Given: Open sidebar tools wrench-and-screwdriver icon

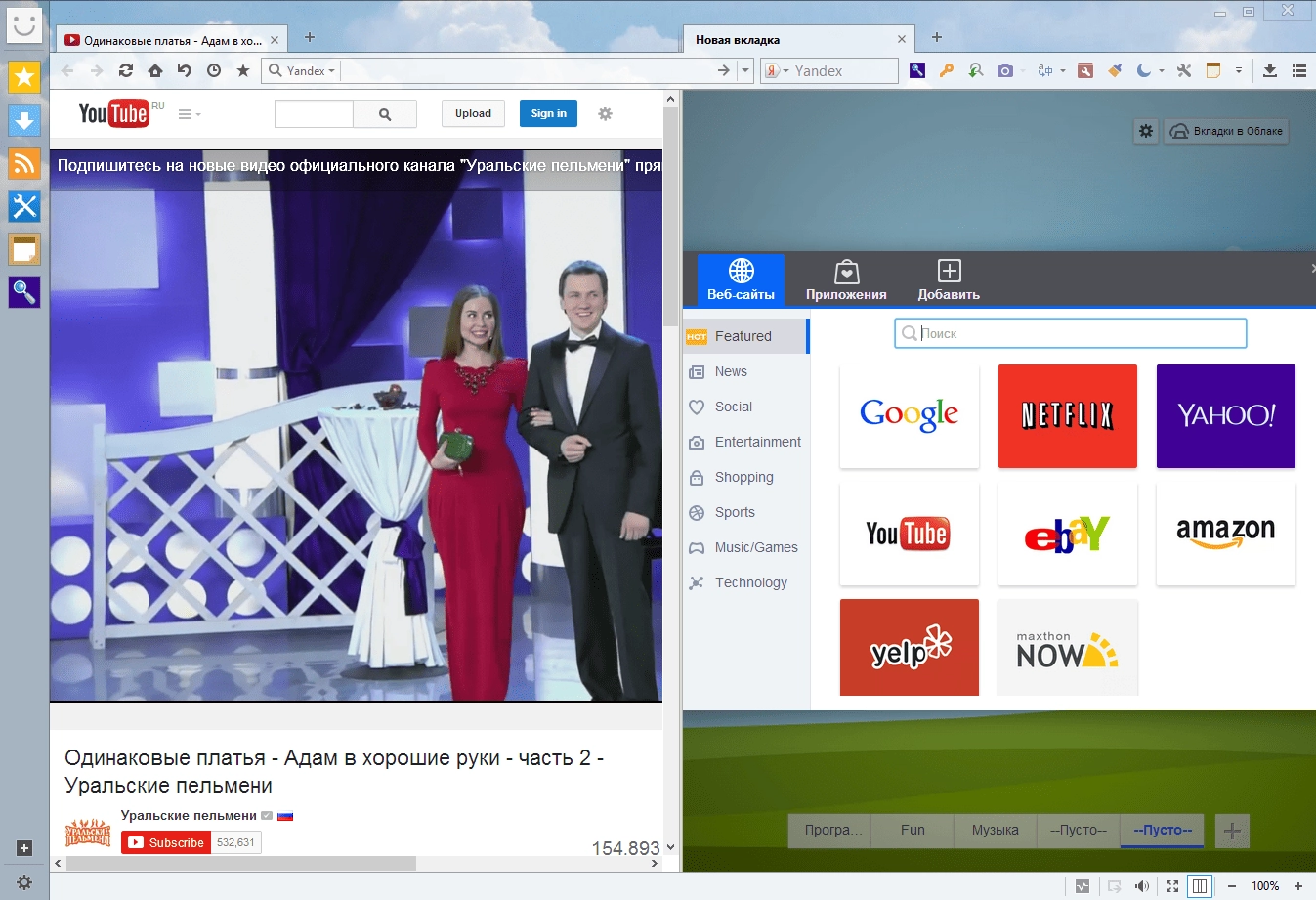Looking at the screenshot, I should click(x=24, y=206).
